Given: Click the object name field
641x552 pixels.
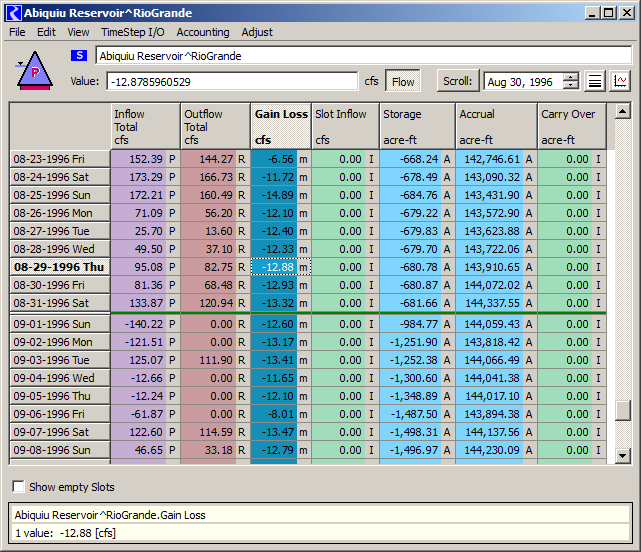Looking at the screenshot, I should pos(364,56).
